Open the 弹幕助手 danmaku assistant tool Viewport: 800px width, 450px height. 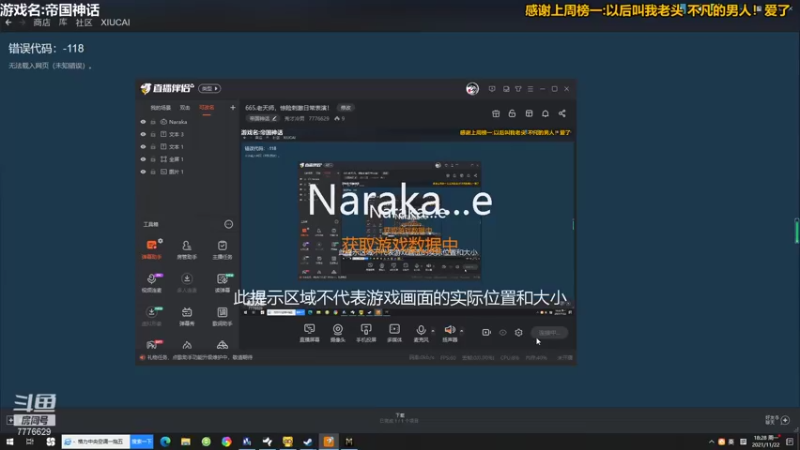152,249
